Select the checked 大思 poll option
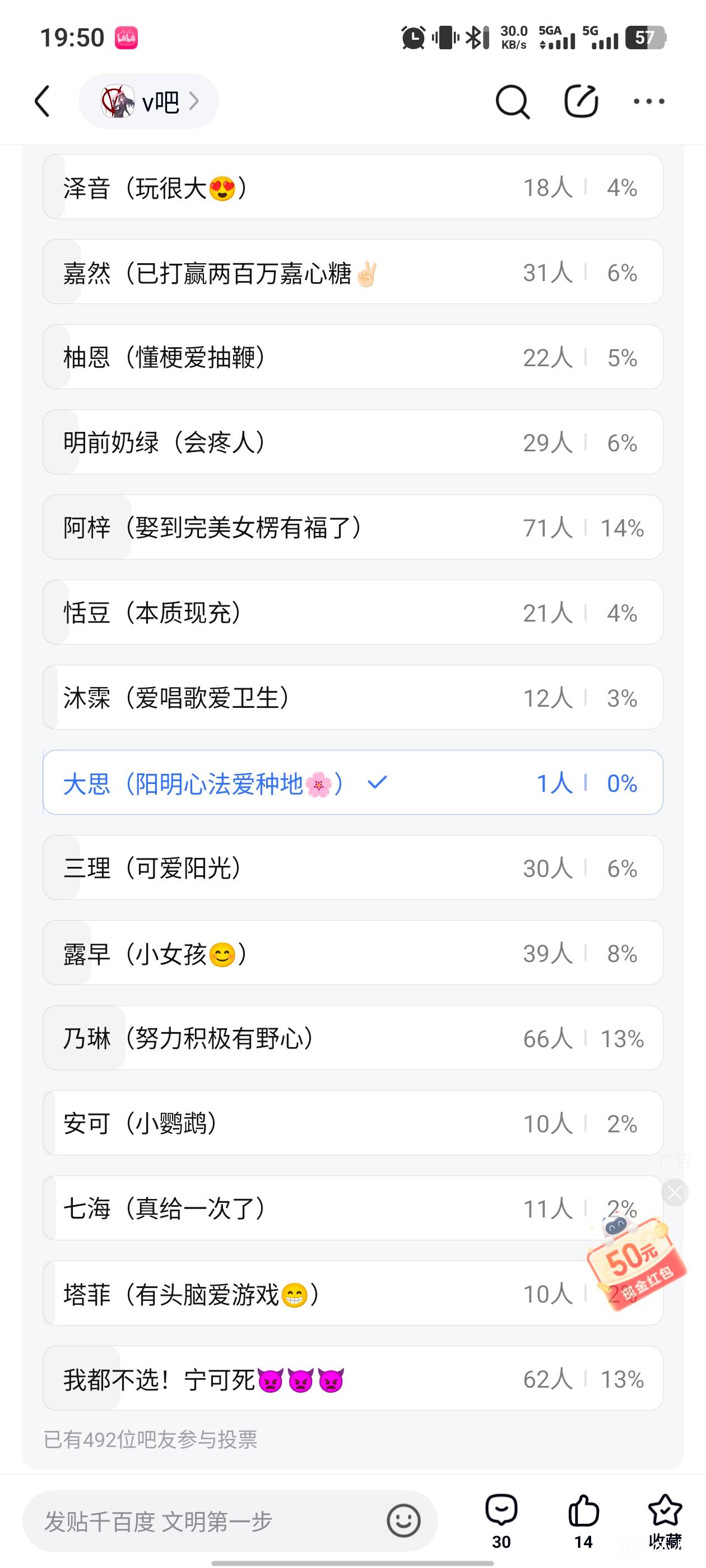The image size is (706, 1568). coord(352,783)
